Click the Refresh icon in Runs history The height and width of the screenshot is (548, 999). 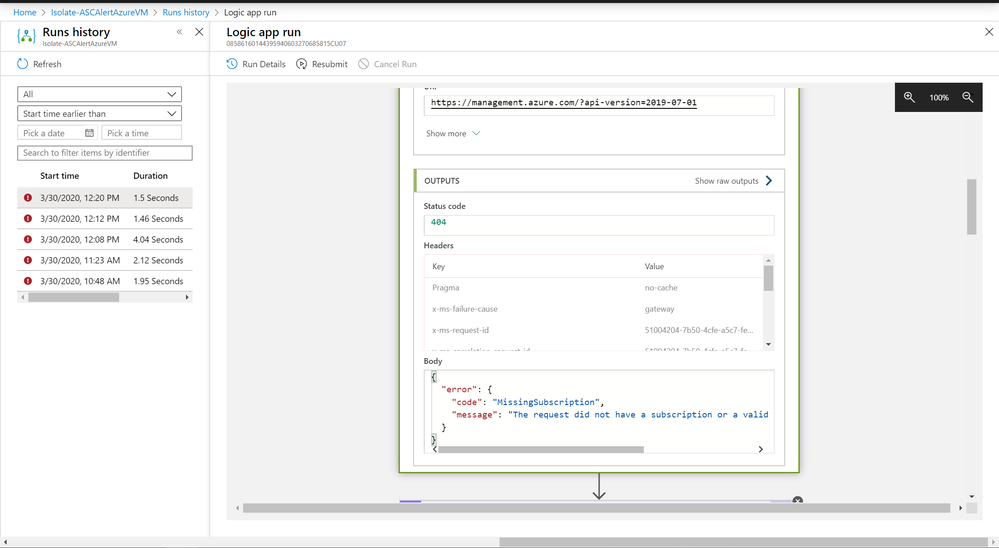pos(22,64)
